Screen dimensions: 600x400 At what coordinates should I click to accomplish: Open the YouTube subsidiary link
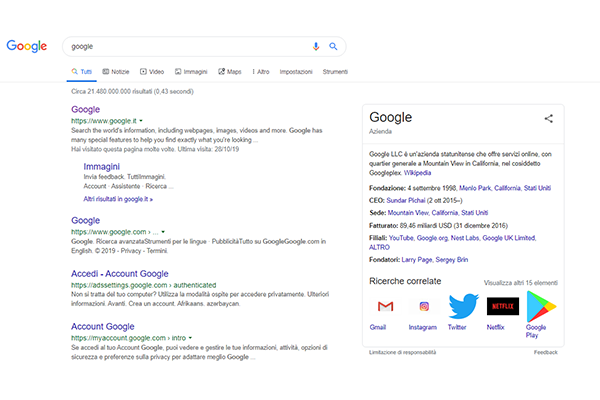click(x=401, y=238)
